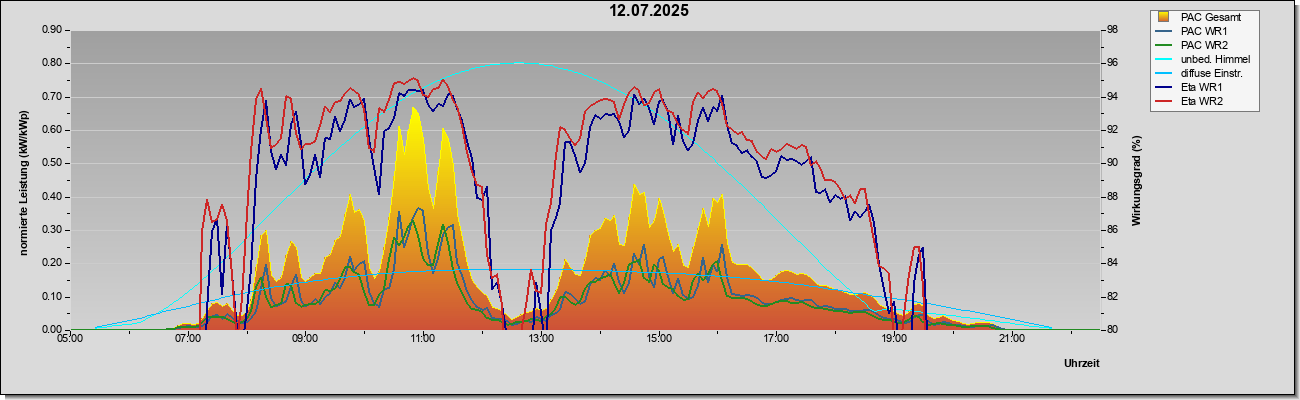
Task: Click the Wirkungsgrad (%) axis title
Action: (x=1137, y=180)
